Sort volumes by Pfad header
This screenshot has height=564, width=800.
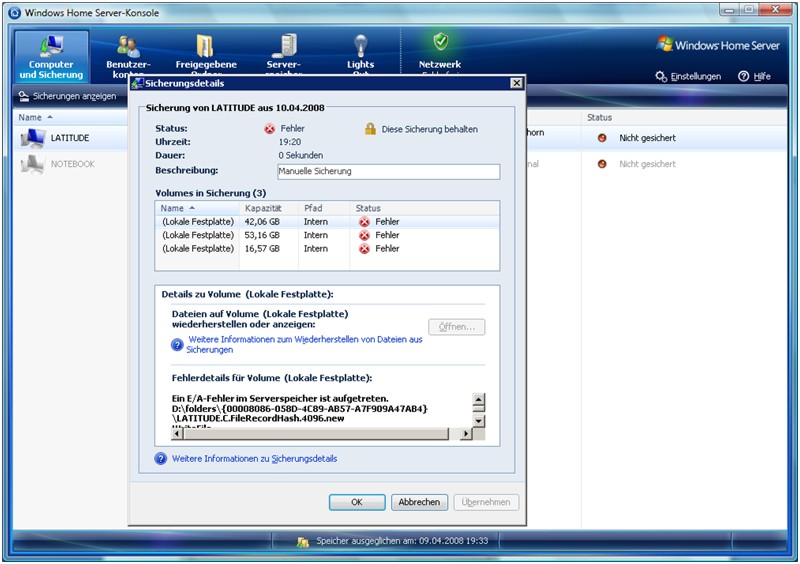point(324,208)
